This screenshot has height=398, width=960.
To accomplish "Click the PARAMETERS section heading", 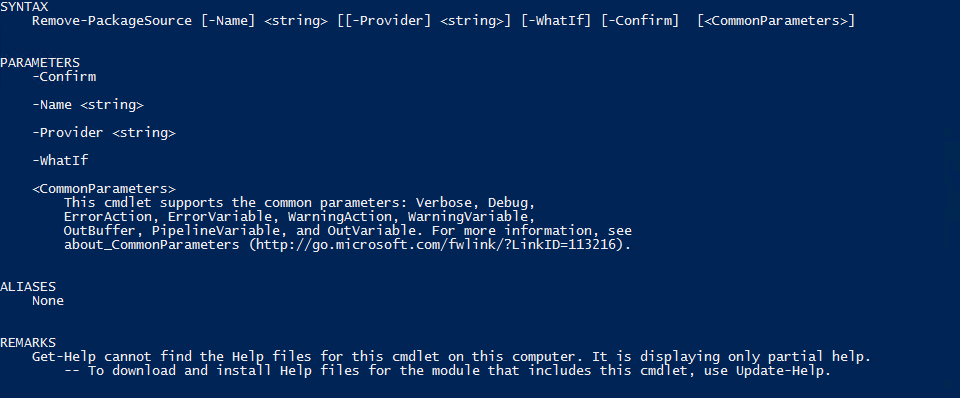I will coord(40,62).
